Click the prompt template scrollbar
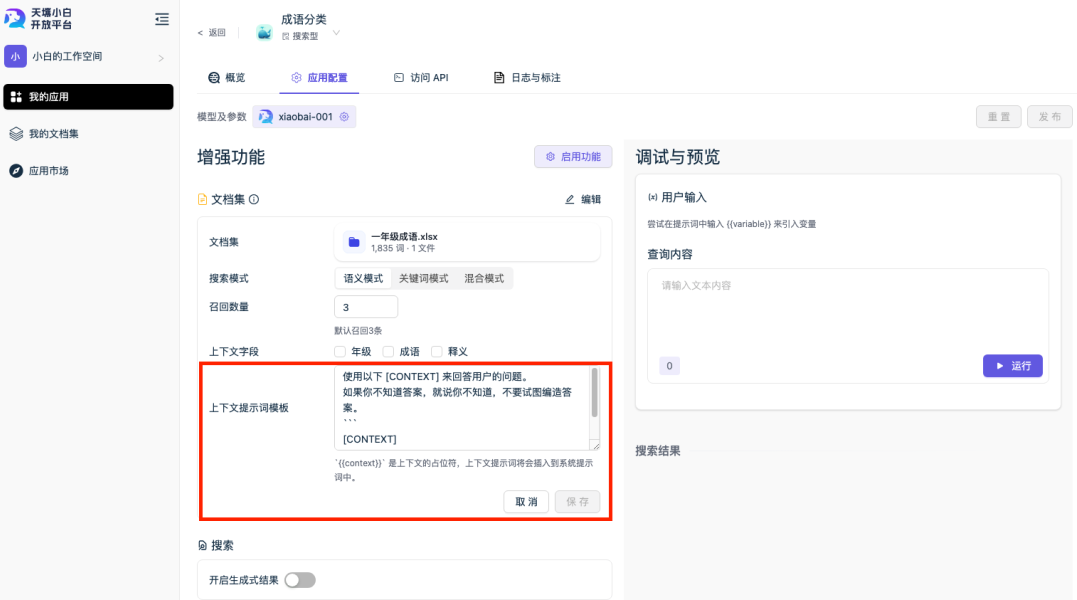The height and width of the screenshot is (600, 1077). 594,393
